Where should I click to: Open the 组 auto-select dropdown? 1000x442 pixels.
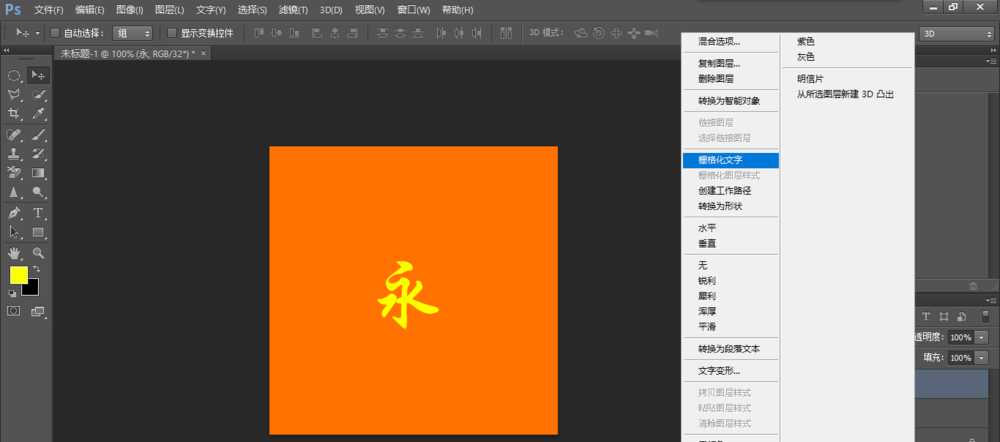click(x=132, y=33)
